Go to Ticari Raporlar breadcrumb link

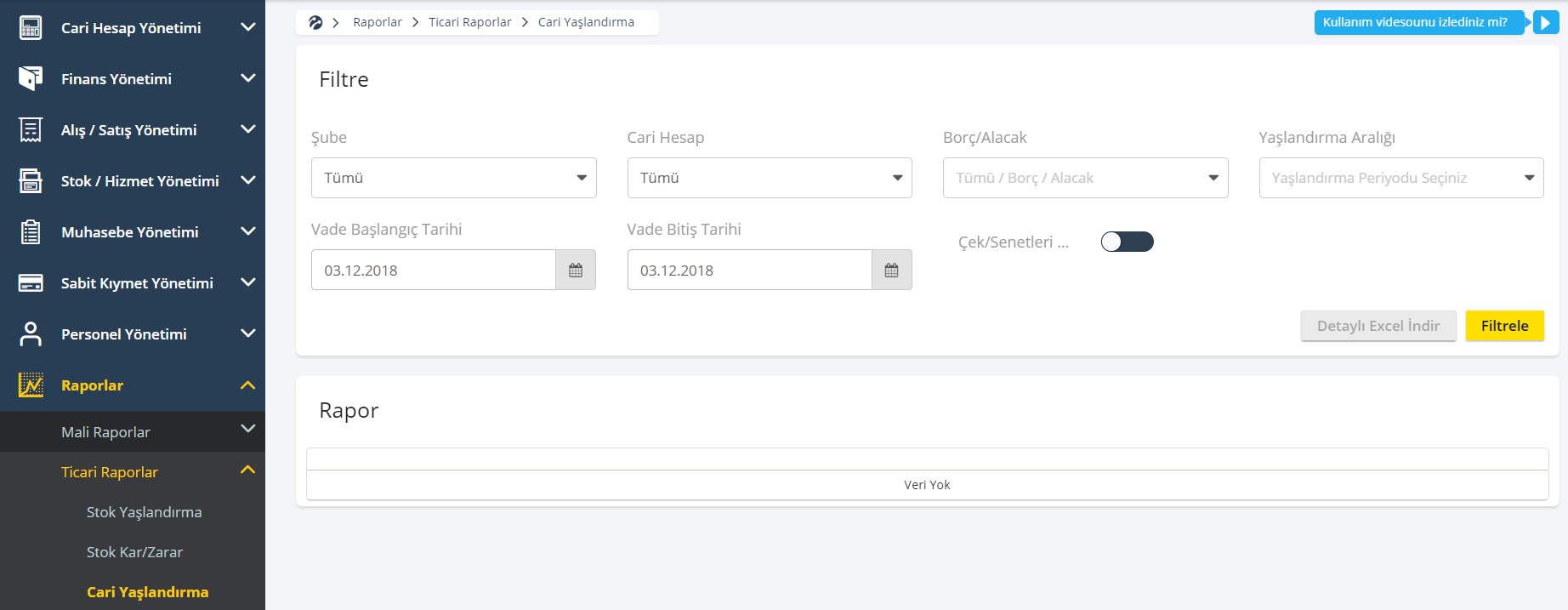(x=470, y=22)
